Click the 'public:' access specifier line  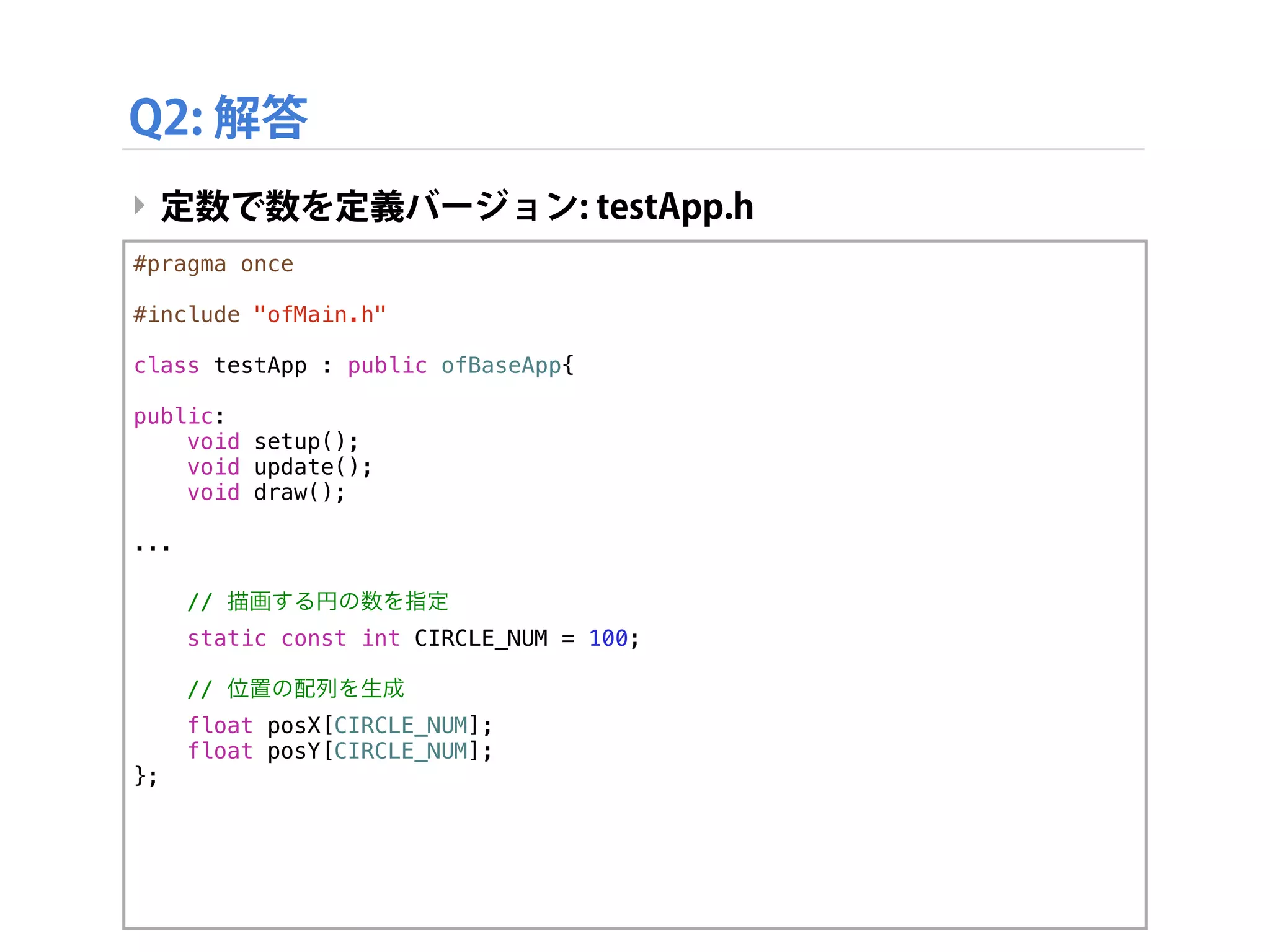tap(179, 416)
